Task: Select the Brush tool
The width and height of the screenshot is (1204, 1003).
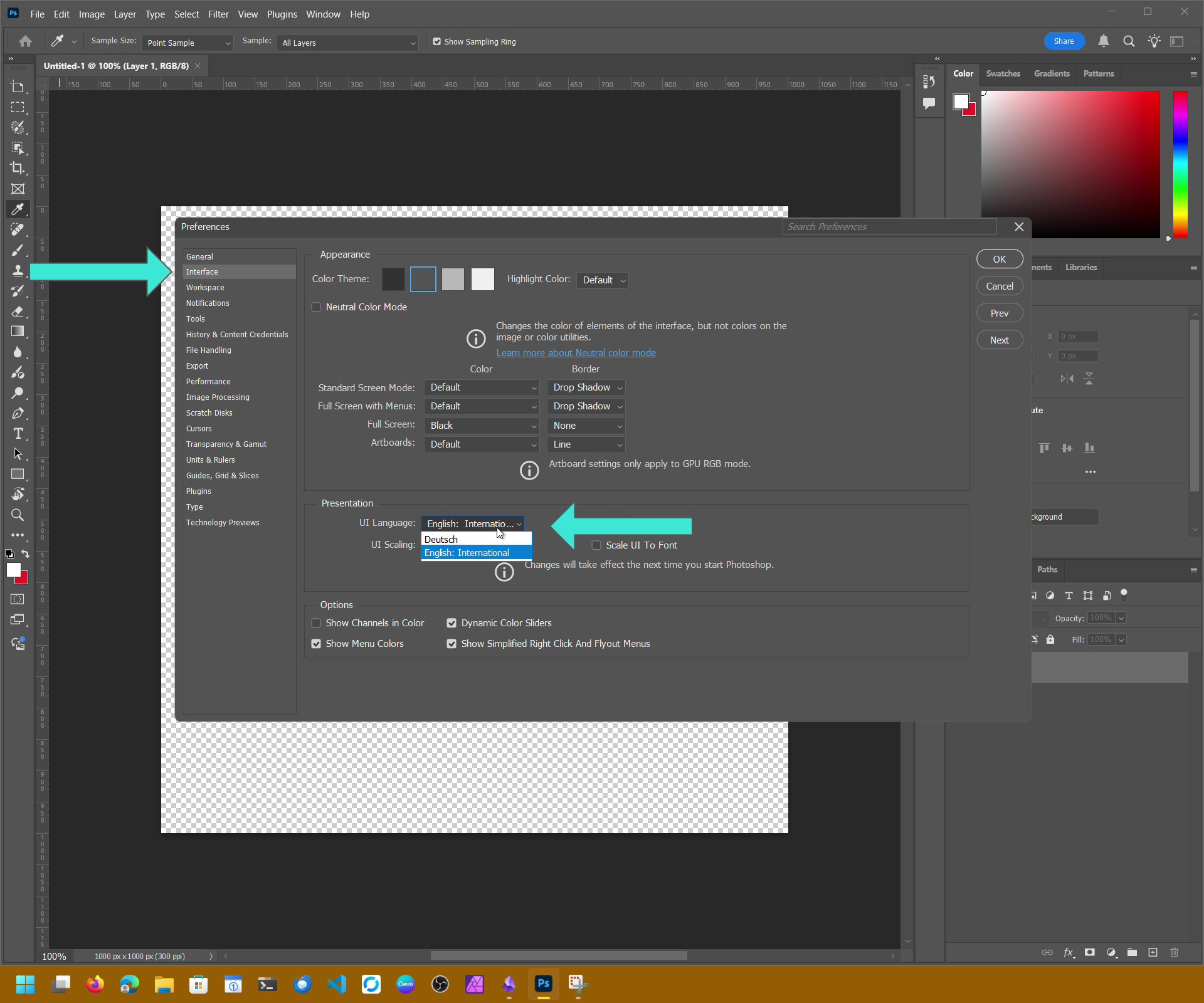Action: [x=18, y=250]
